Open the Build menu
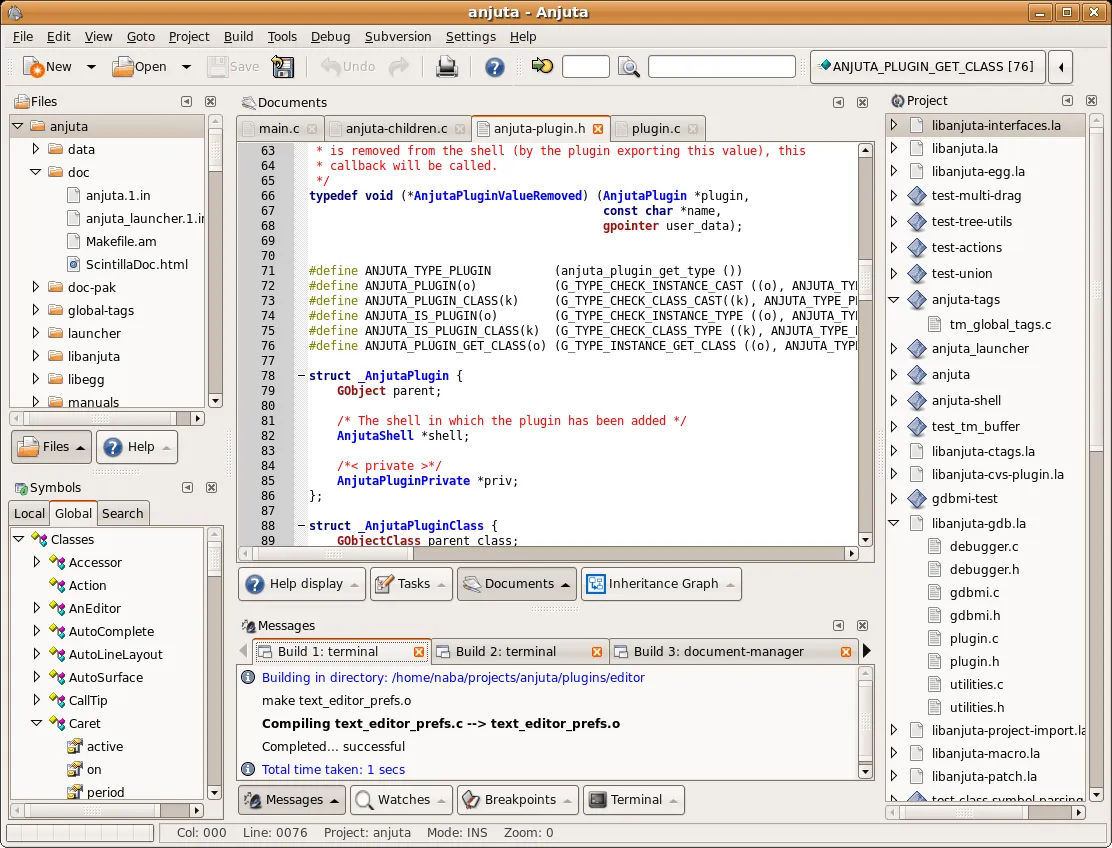The width and height of the screenshot is (1112, 848). pyautogui.click(x=238, y=36)
